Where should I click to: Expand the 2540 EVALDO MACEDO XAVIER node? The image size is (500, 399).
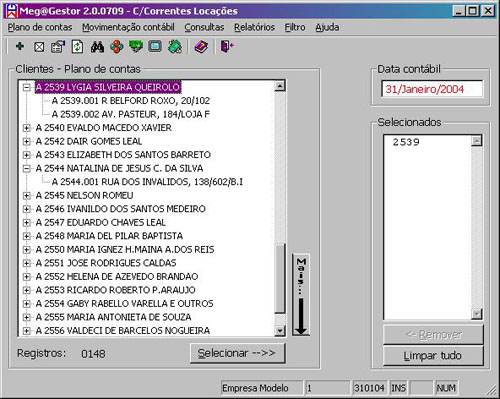[27, 128]
